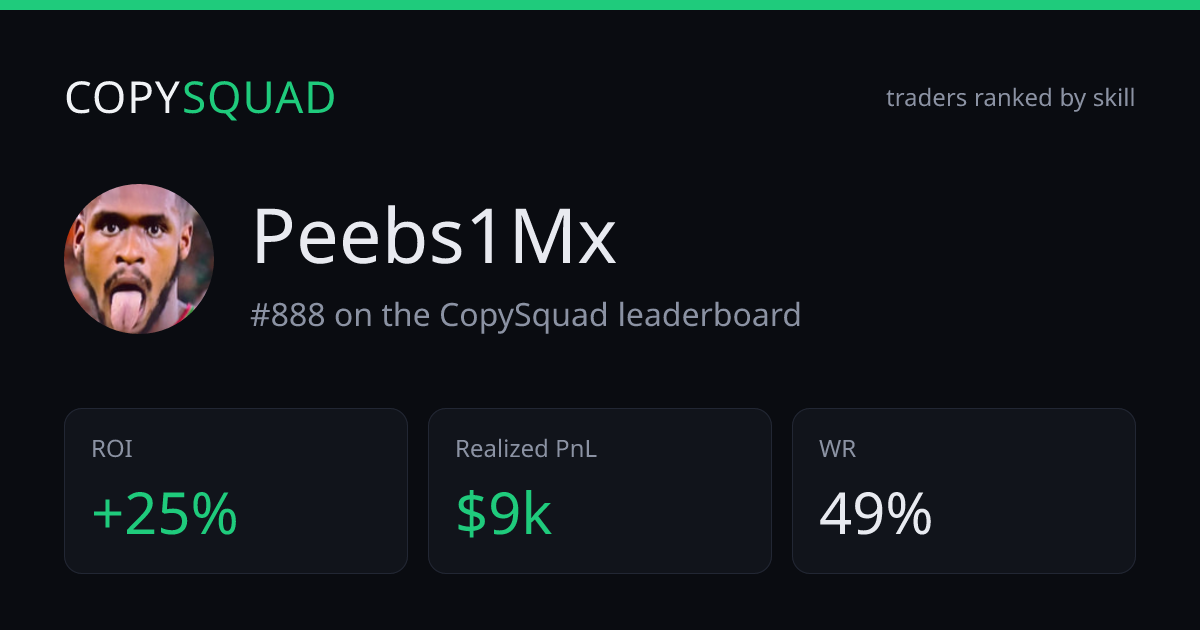Click the word CopySquad in the rank line
The height and width of the screenshot is (630, 1200).
coord(523,315)
